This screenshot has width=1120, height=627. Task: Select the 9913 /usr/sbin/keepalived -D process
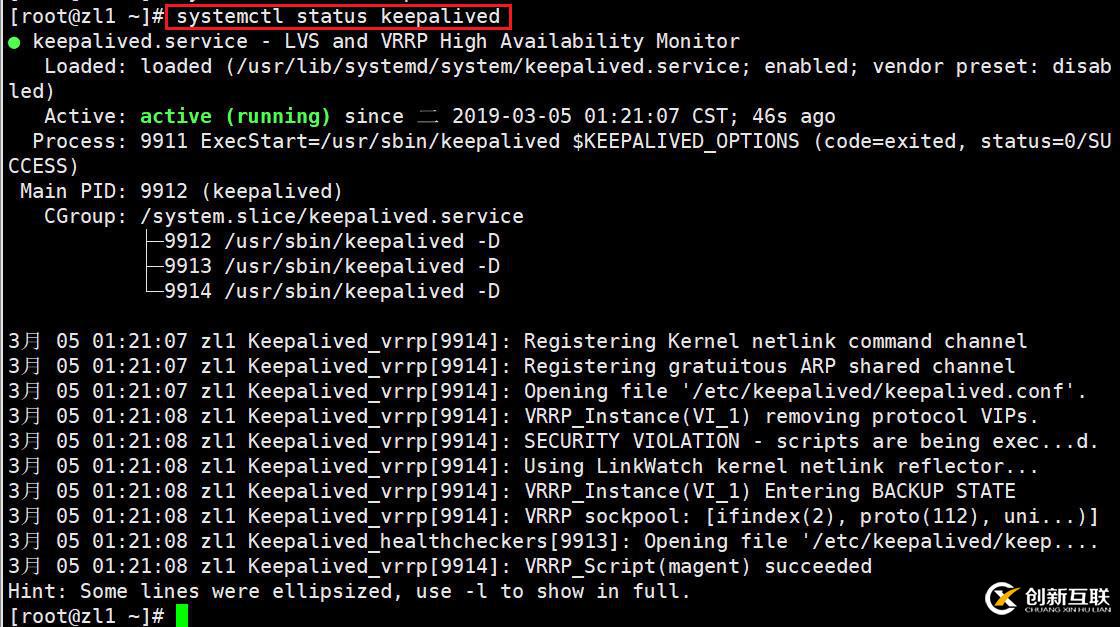click(332, 266)
